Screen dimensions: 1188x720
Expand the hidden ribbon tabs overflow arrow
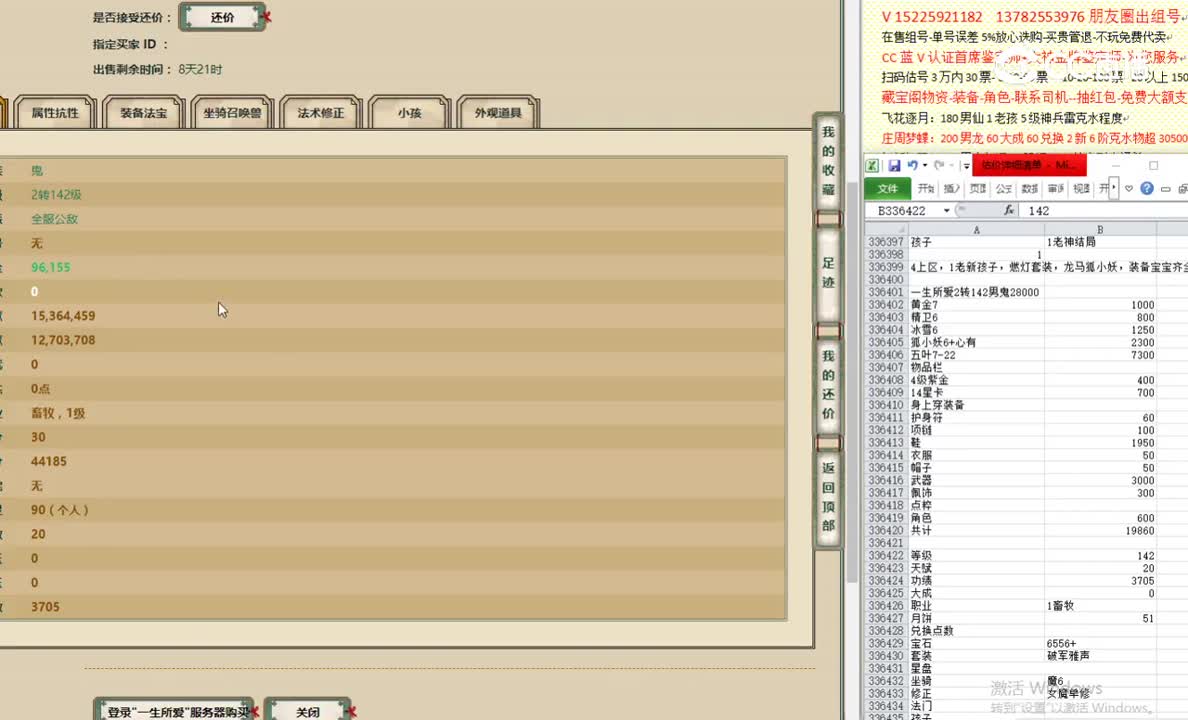[x=1112, y=188]
